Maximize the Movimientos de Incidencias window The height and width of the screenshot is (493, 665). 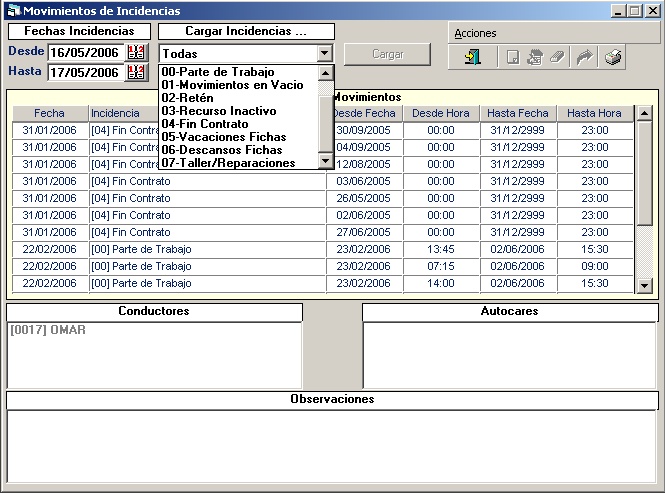tap(635, 11)
